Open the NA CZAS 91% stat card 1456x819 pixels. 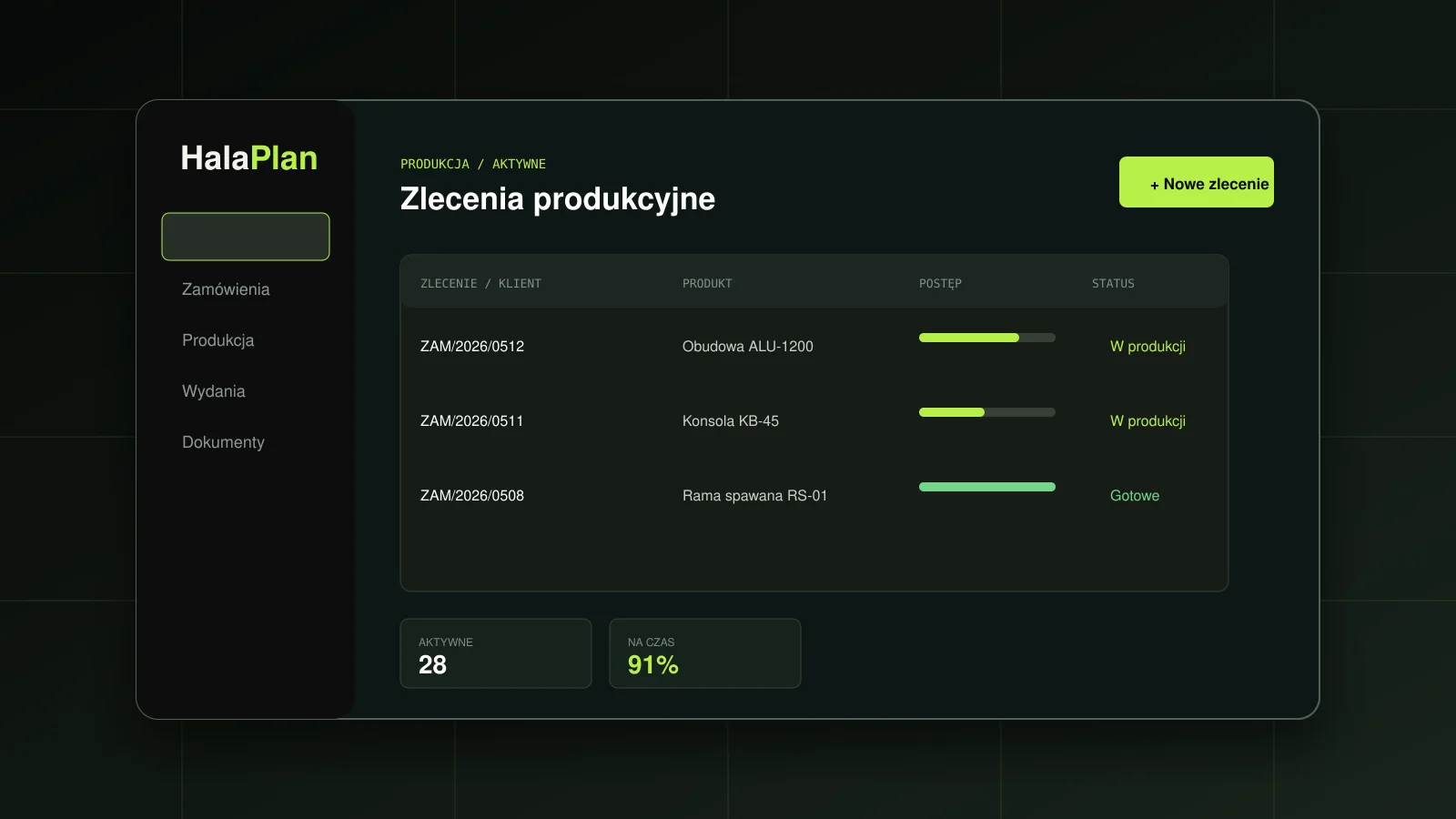click(x=705, y=653)
